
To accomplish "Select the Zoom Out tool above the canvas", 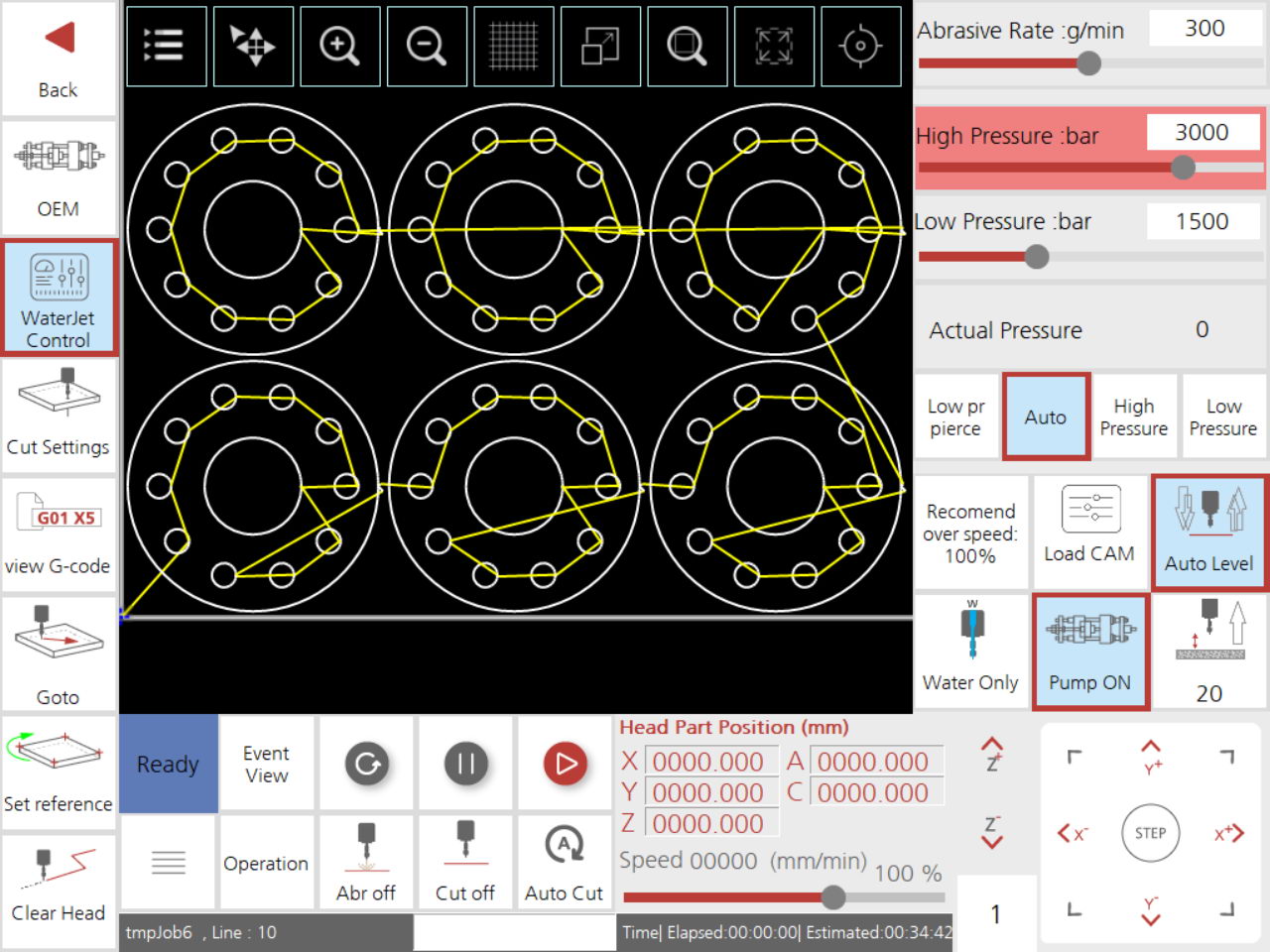I will pos(427,46).
